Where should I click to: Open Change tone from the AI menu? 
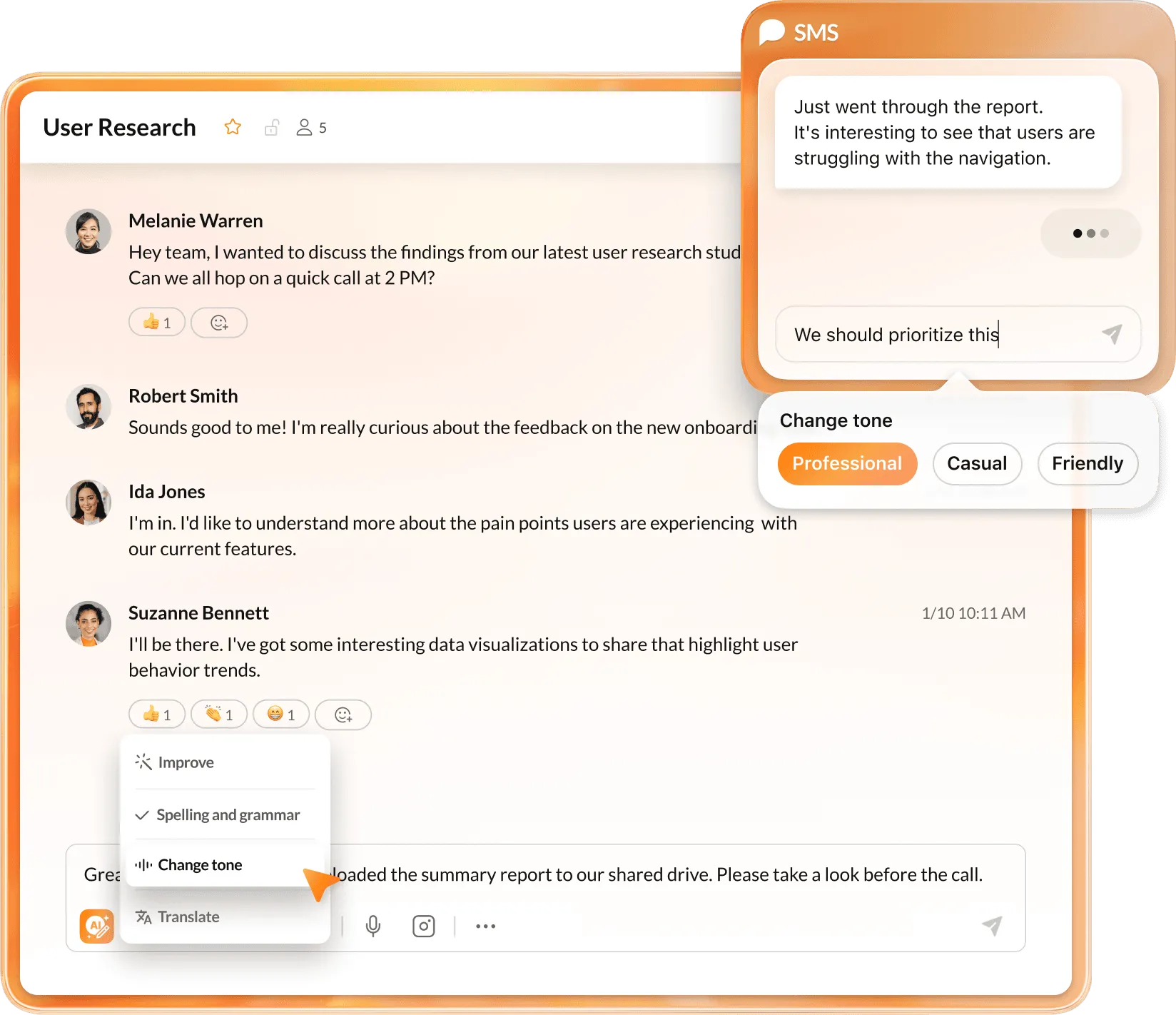coord(200,864)
